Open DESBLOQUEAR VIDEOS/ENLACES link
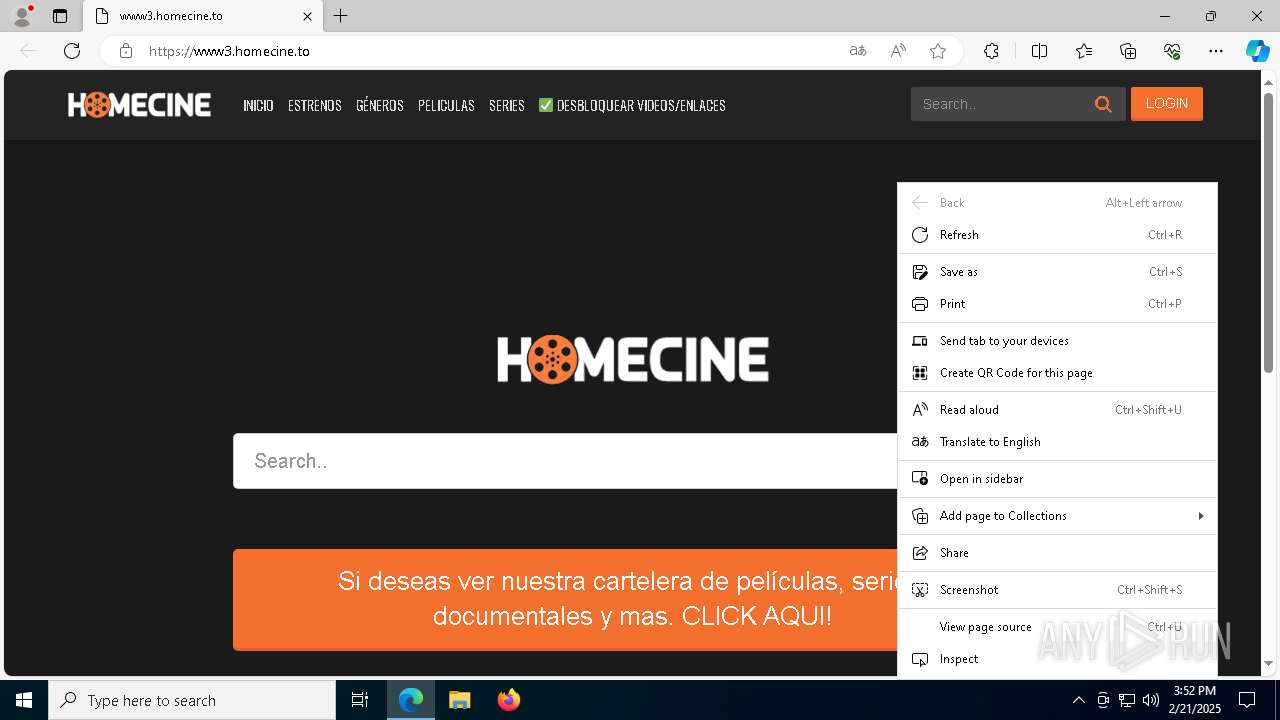Image resolution: width=1280 pixels, height=720 pixels. point(632,105)
